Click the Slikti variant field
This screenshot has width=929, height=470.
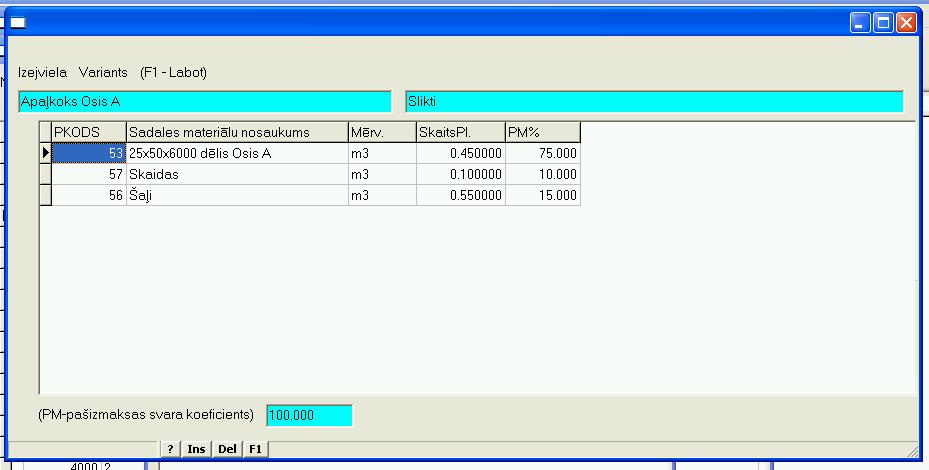click(x=654, y=101)
